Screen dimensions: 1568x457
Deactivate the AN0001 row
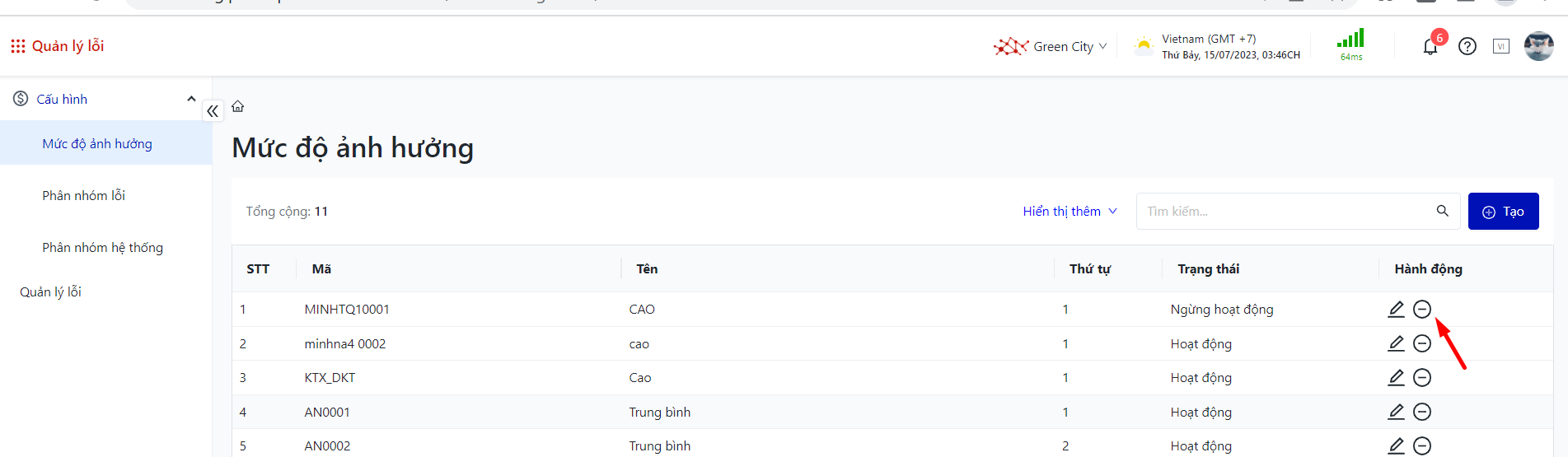coord(1422,412)
